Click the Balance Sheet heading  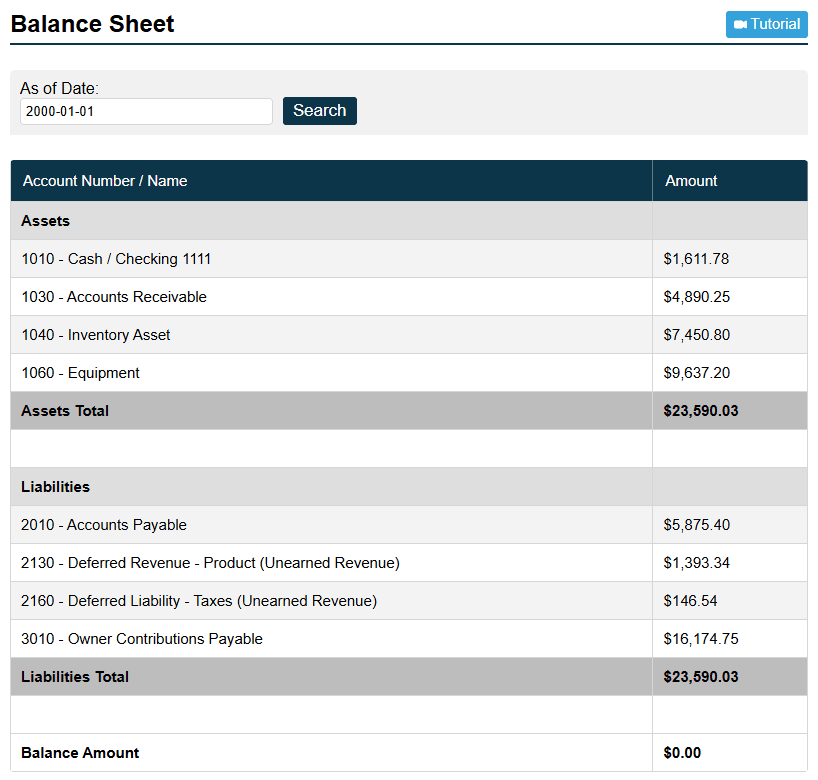(92, 24)
